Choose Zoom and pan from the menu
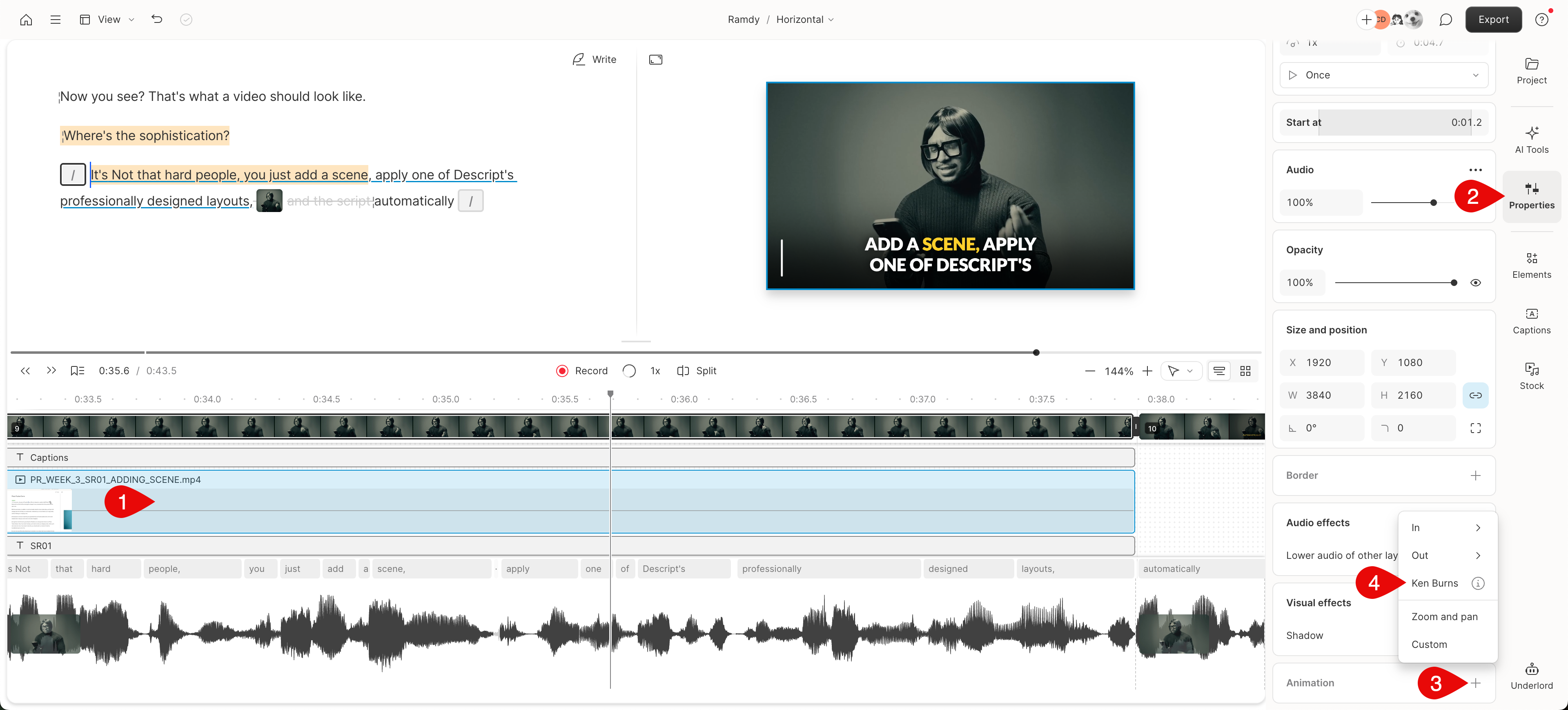 point(1445,616)
